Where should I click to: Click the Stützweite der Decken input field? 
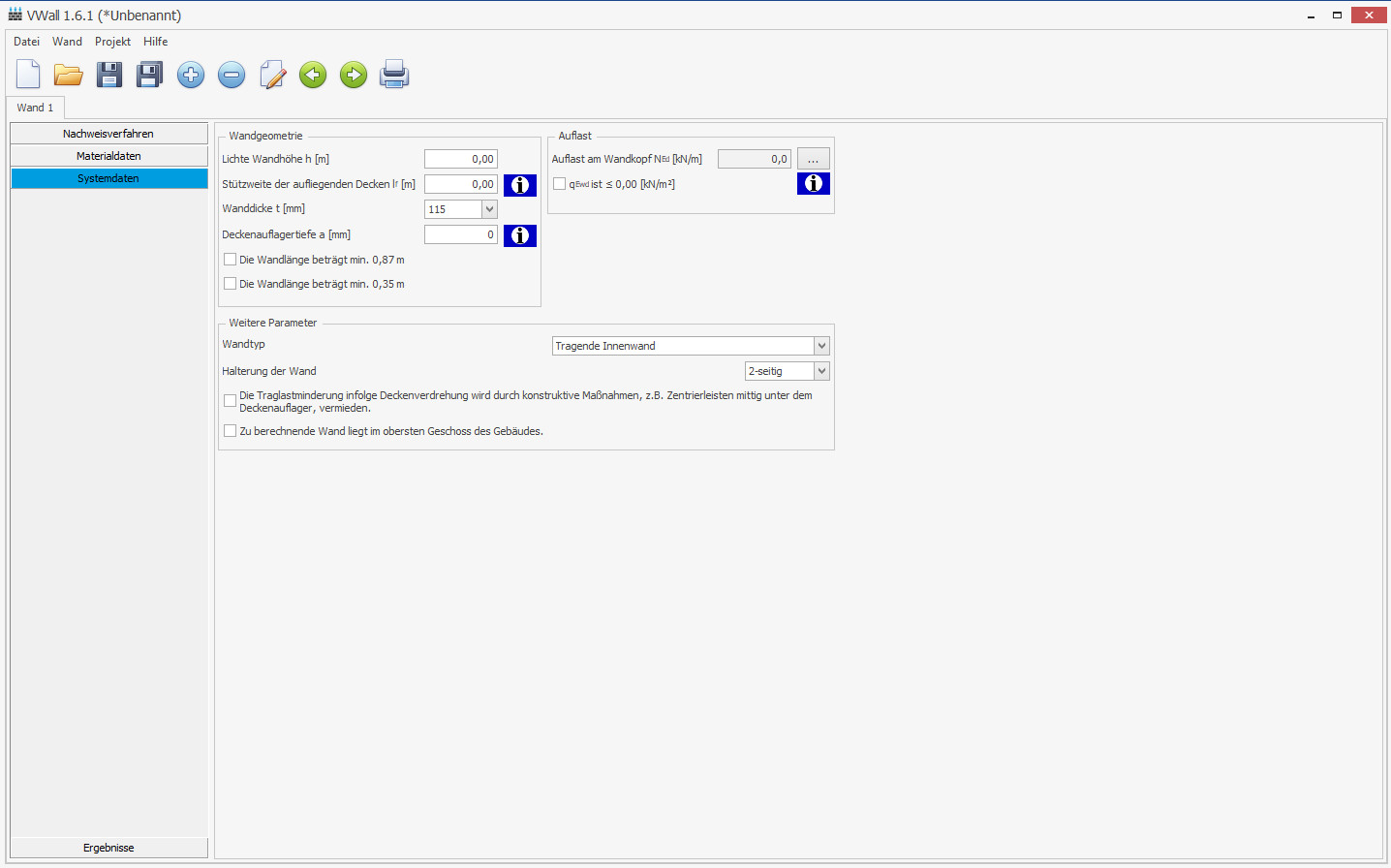461,184
